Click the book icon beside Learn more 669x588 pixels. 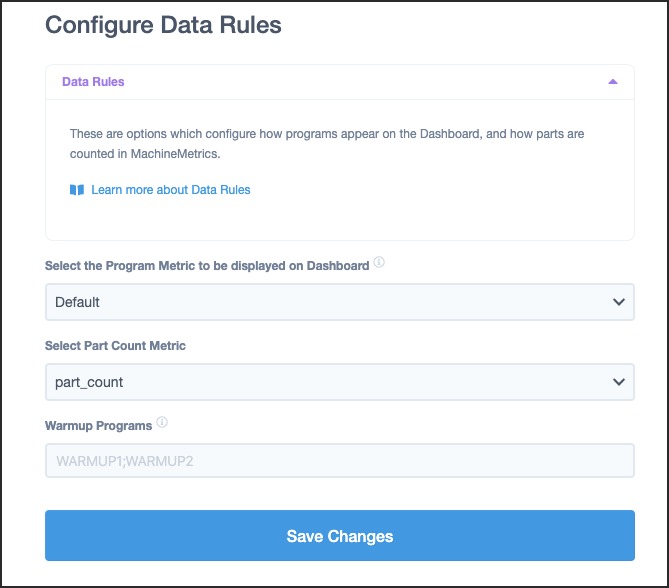pos(77,189)
